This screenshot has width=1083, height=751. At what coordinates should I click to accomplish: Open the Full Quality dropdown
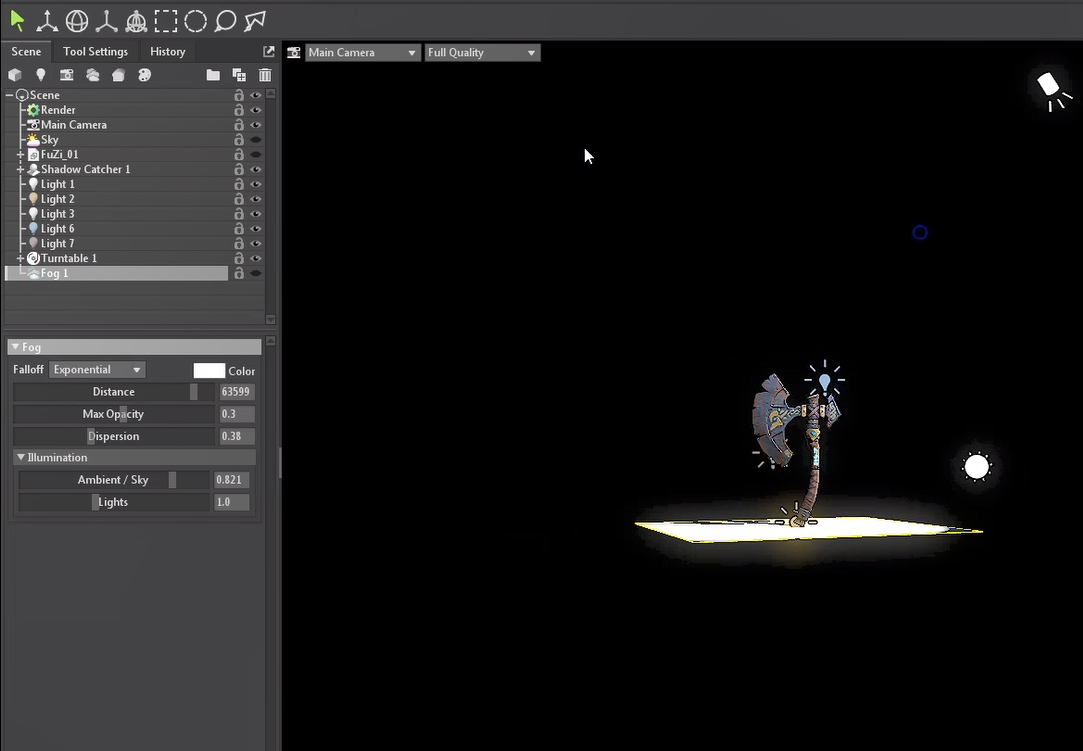pos(482,52)
